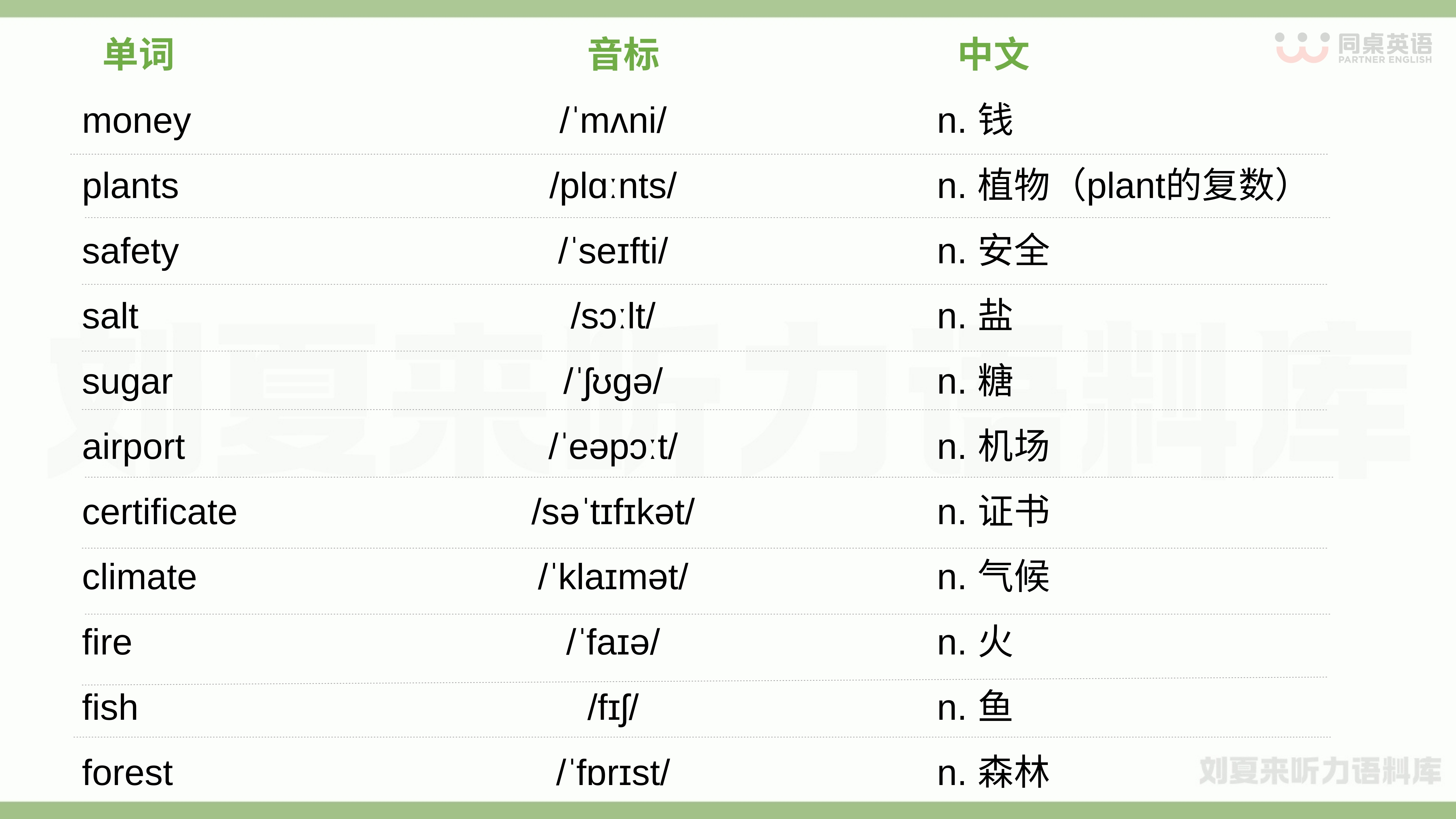Click the 刘夏来听力语料库 watermark at bottom right

(x=1320, y=771)
